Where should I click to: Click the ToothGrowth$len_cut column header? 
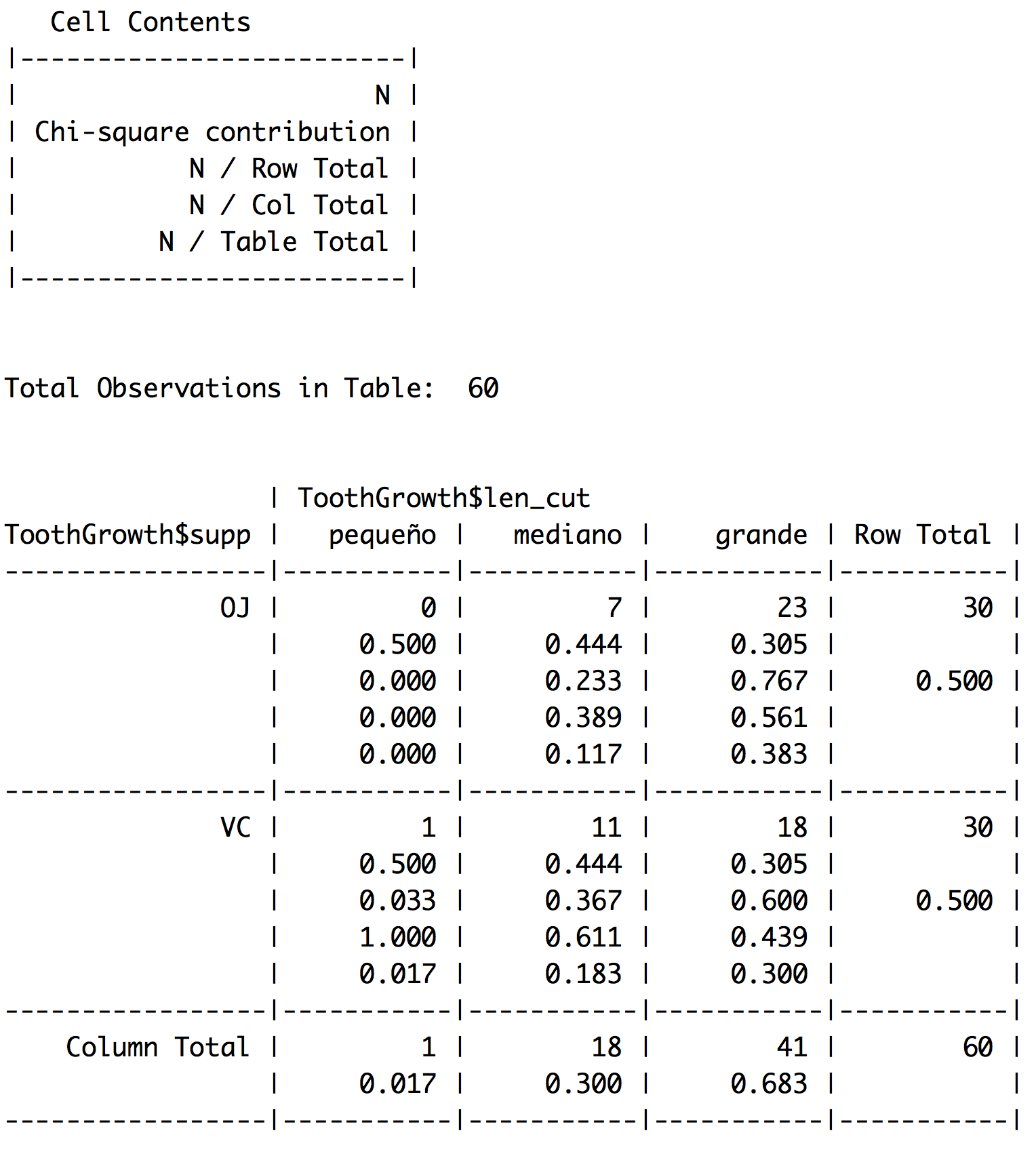(444, 498)
